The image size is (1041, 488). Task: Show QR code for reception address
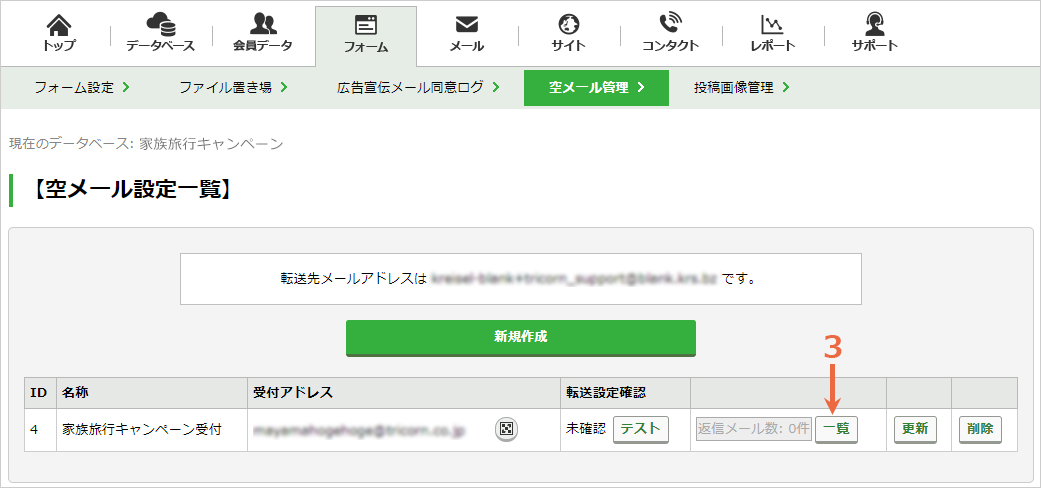click(507, 430)
